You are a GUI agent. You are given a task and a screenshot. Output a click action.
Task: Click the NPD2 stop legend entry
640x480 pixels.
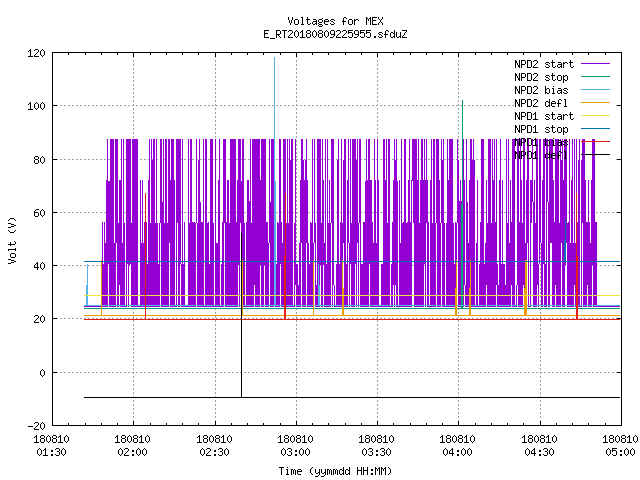tap(541, 77)
